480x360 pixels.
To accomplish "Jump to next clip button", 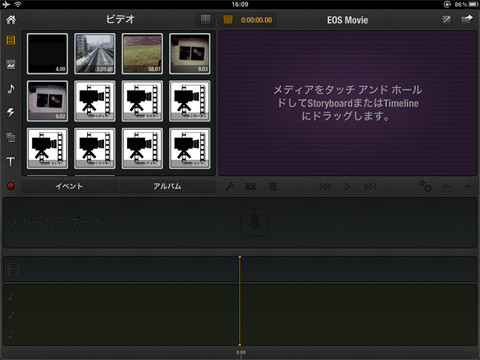I will tap(370, 187).
